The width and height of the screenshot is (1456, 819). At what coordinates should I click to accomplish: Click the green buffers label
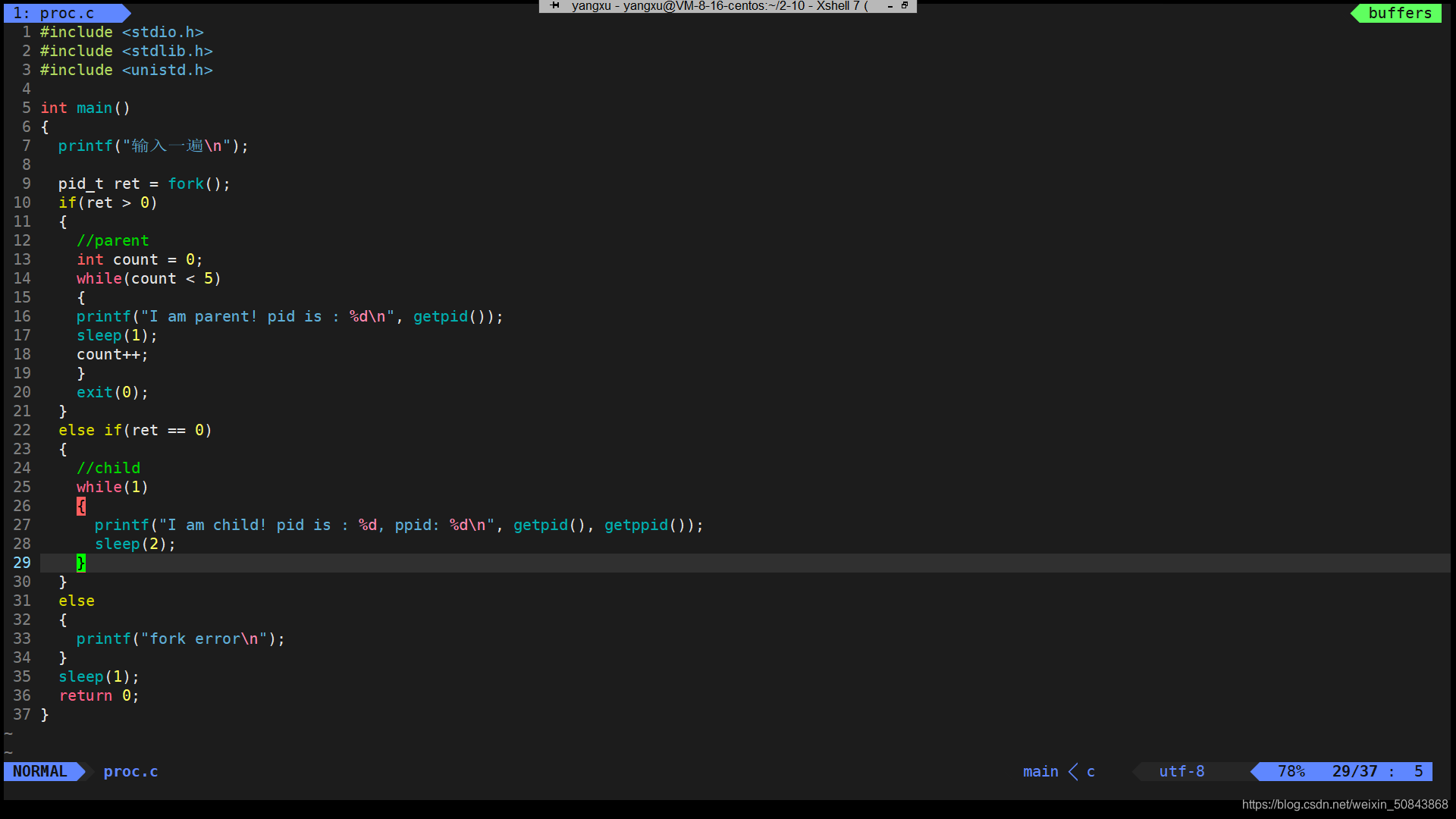click(x=1399, y=13)
